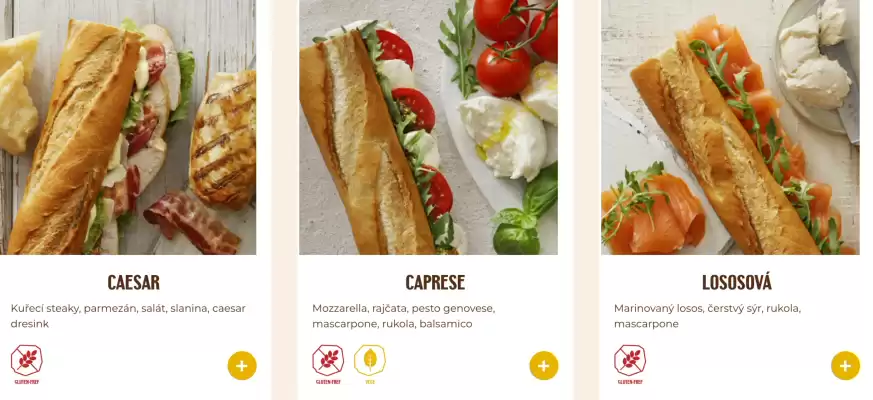Click the gluten-free icon under Caesar
This screenshot has height=400, width=873.
(x=27, y=365)
